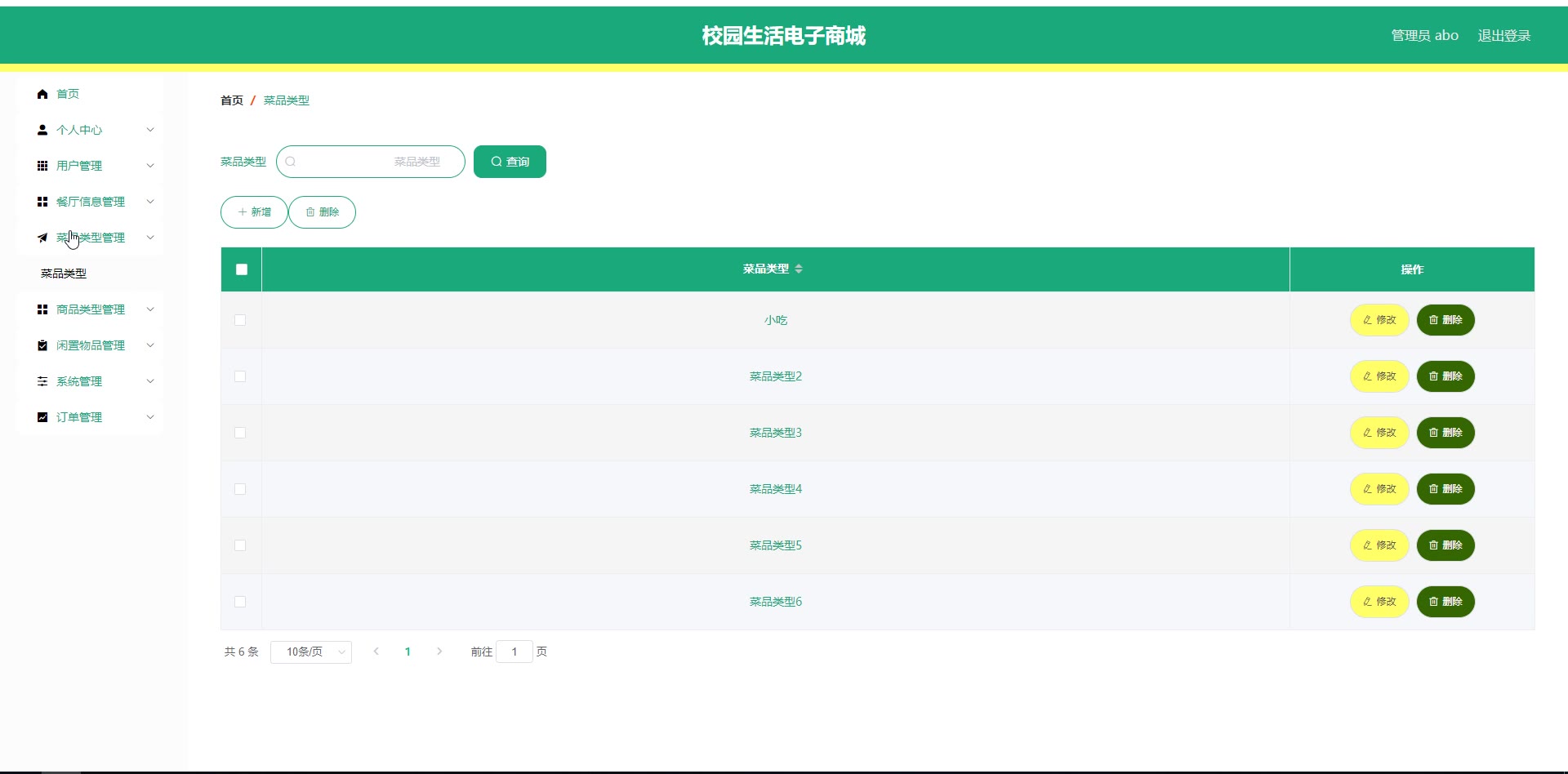Check the checkbox for 菜品类型6 row
The height and width of the screenshot is (774, 1568).
point(240,602)
